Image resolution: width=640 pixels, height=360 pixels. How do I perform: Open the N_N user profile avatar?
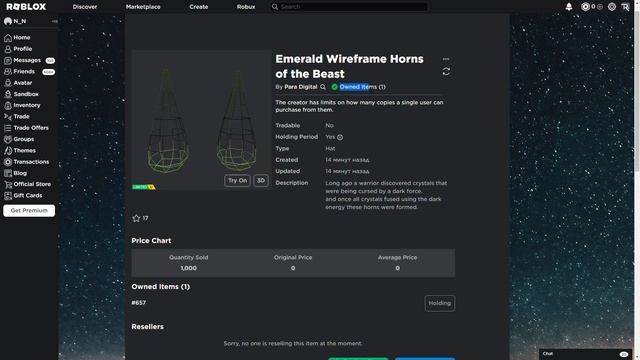8,21
